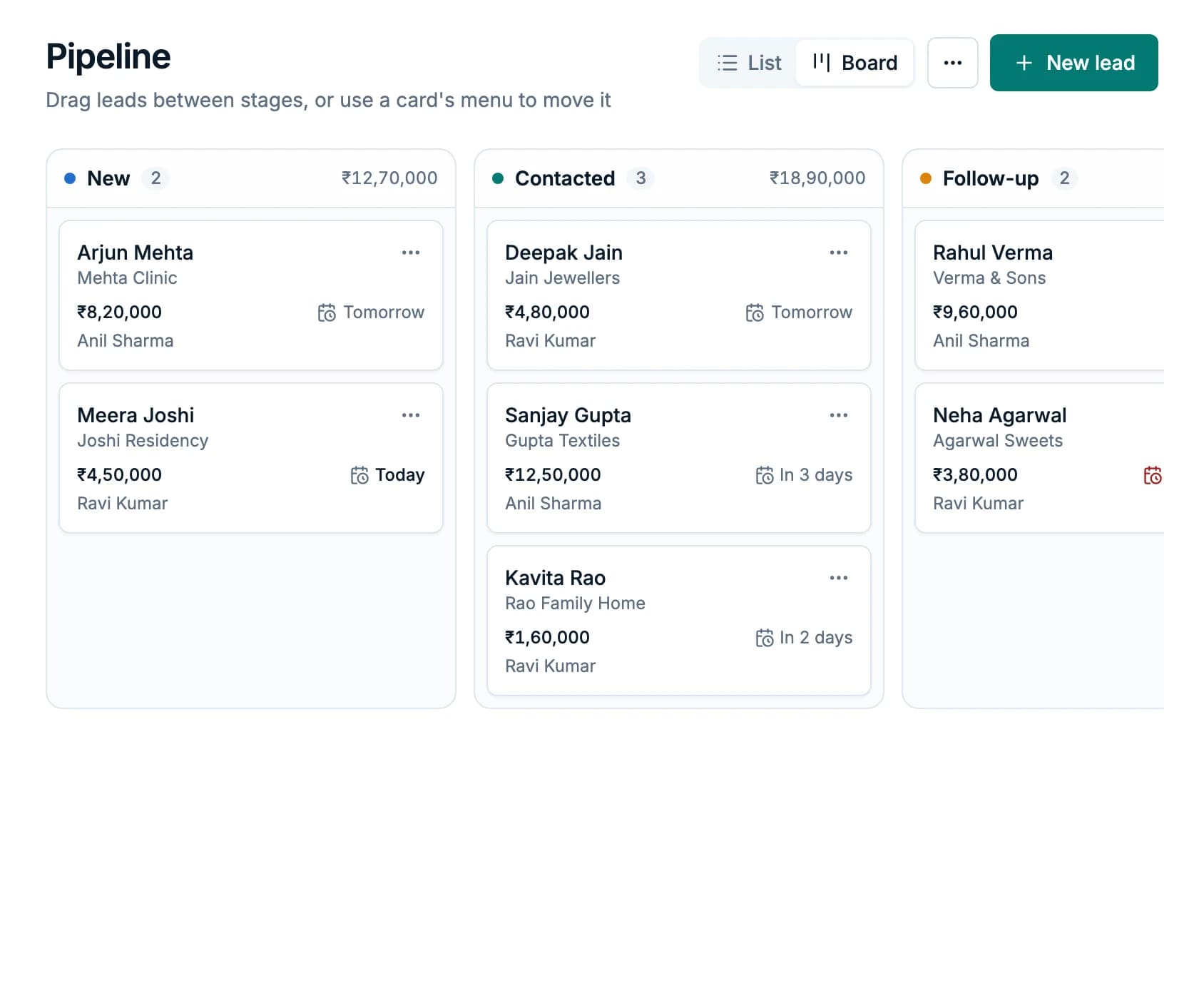Click the blue New stage dot
The width and height of the screenshot is (1204, 993).
tap(70, 178)
